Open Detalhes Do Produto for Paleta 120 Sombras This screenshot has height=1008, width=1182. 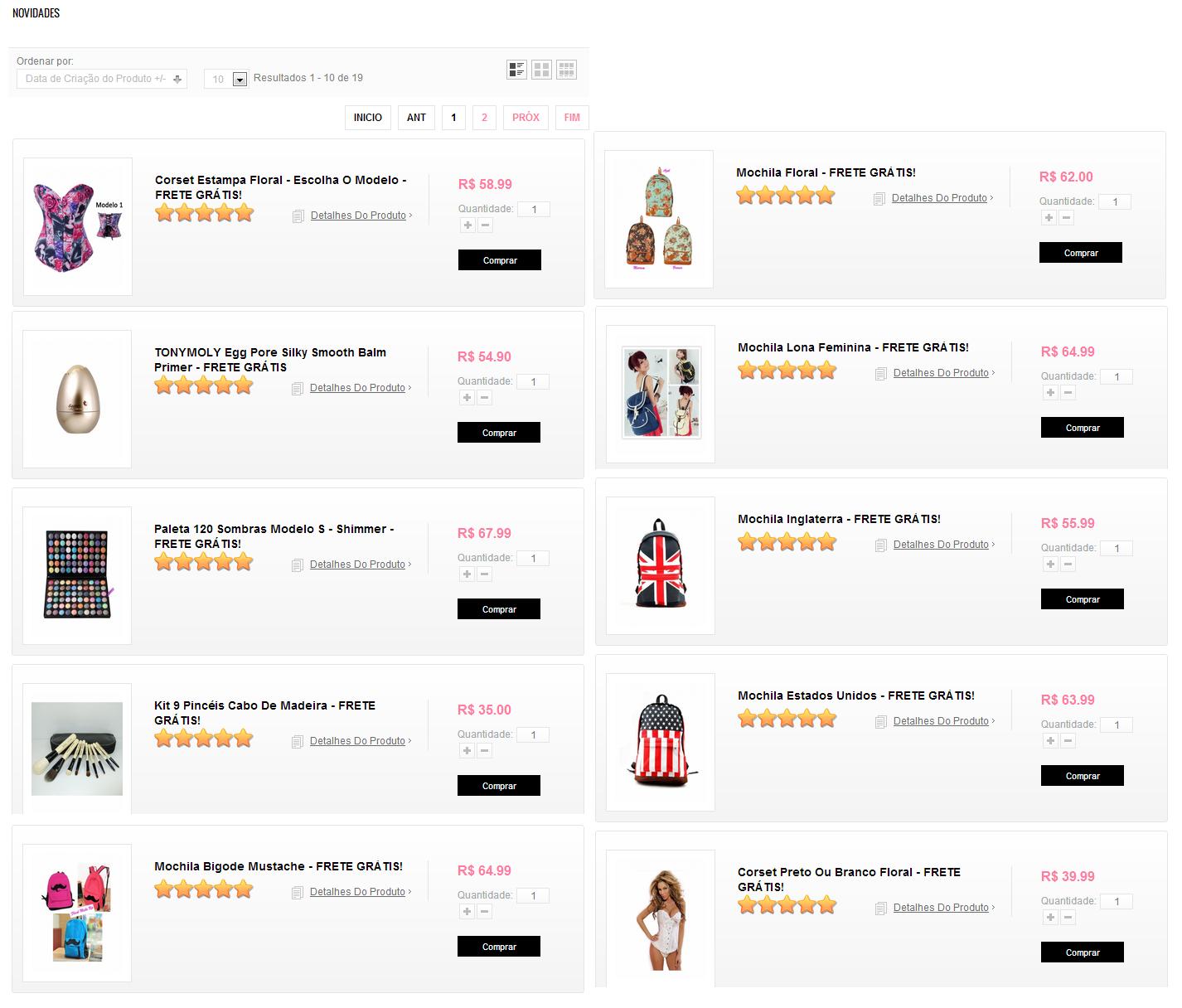tap(357, 565)
